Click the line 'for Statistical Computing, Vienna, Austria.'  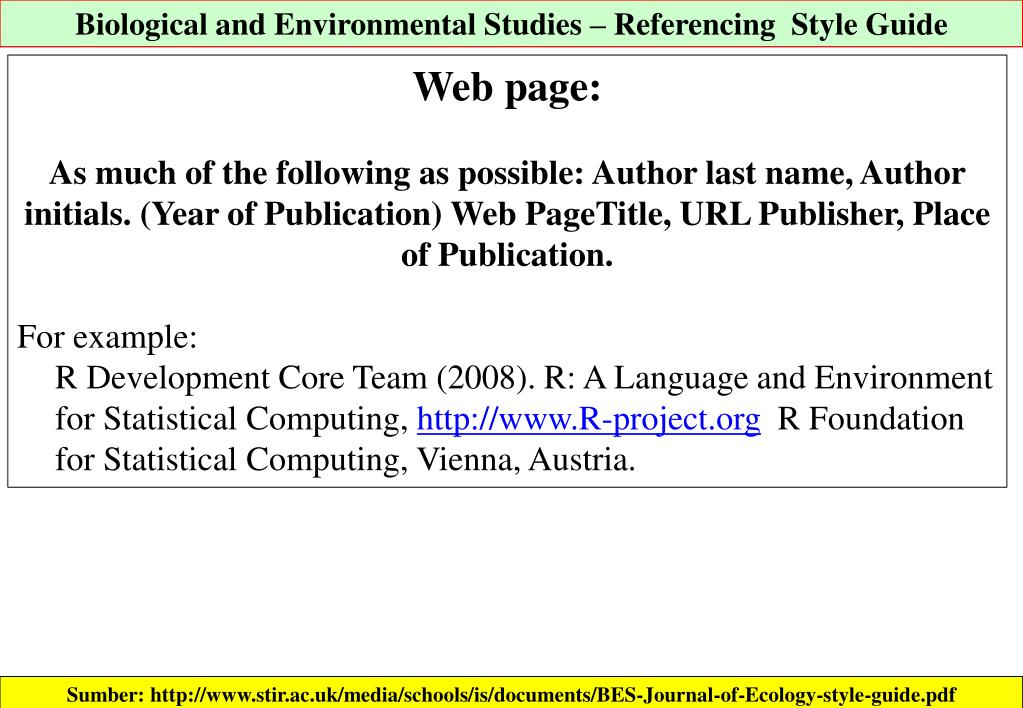click(345, 460)
